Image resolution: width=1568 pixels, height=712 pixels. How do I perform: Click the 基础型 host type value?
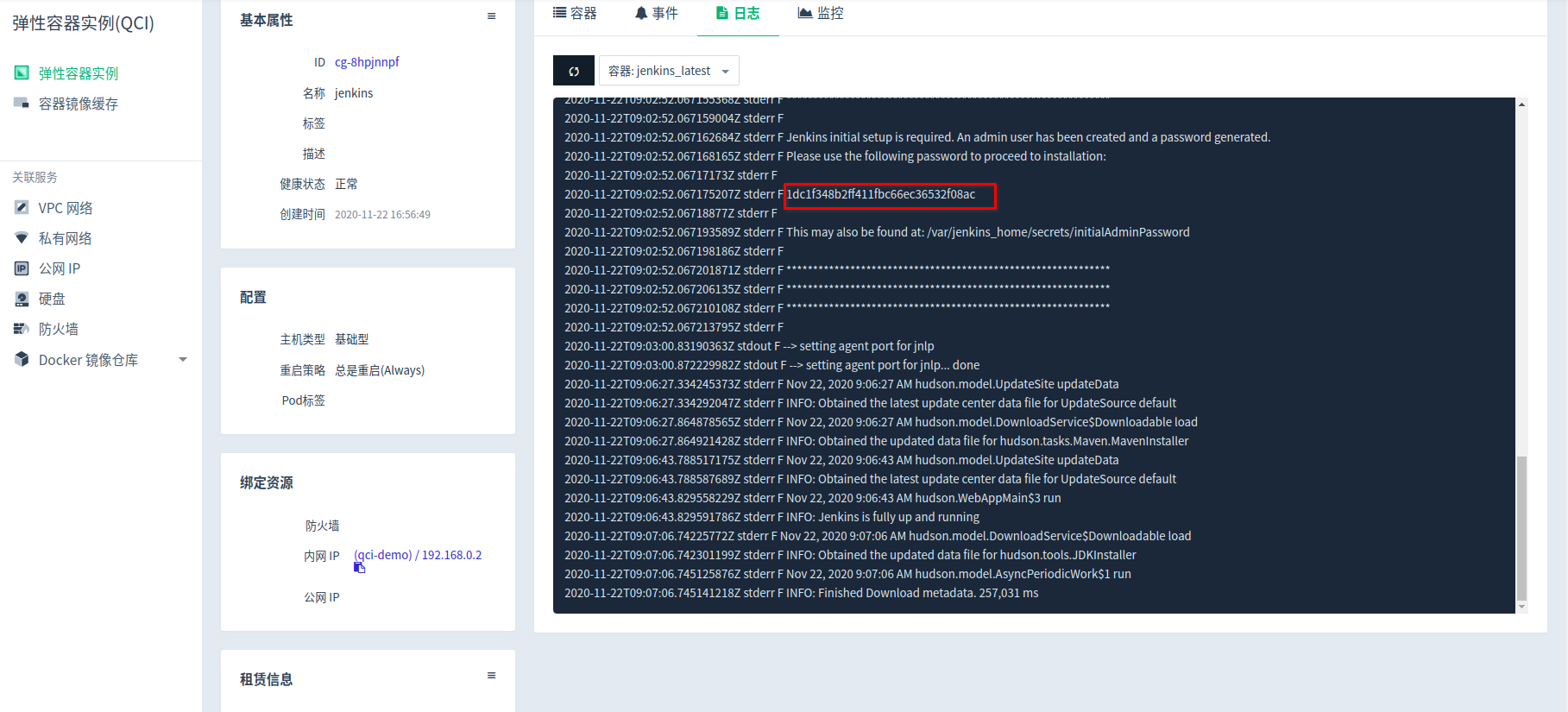(352, 339)
